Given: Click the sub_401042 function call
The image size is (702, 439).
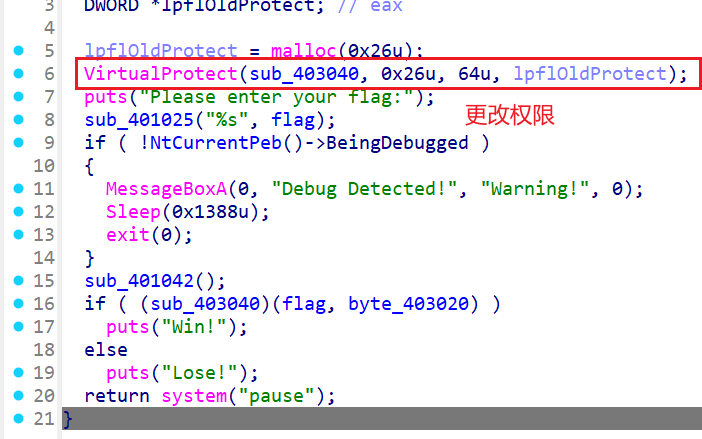Looking at the screenshot, I should (139, 281).
